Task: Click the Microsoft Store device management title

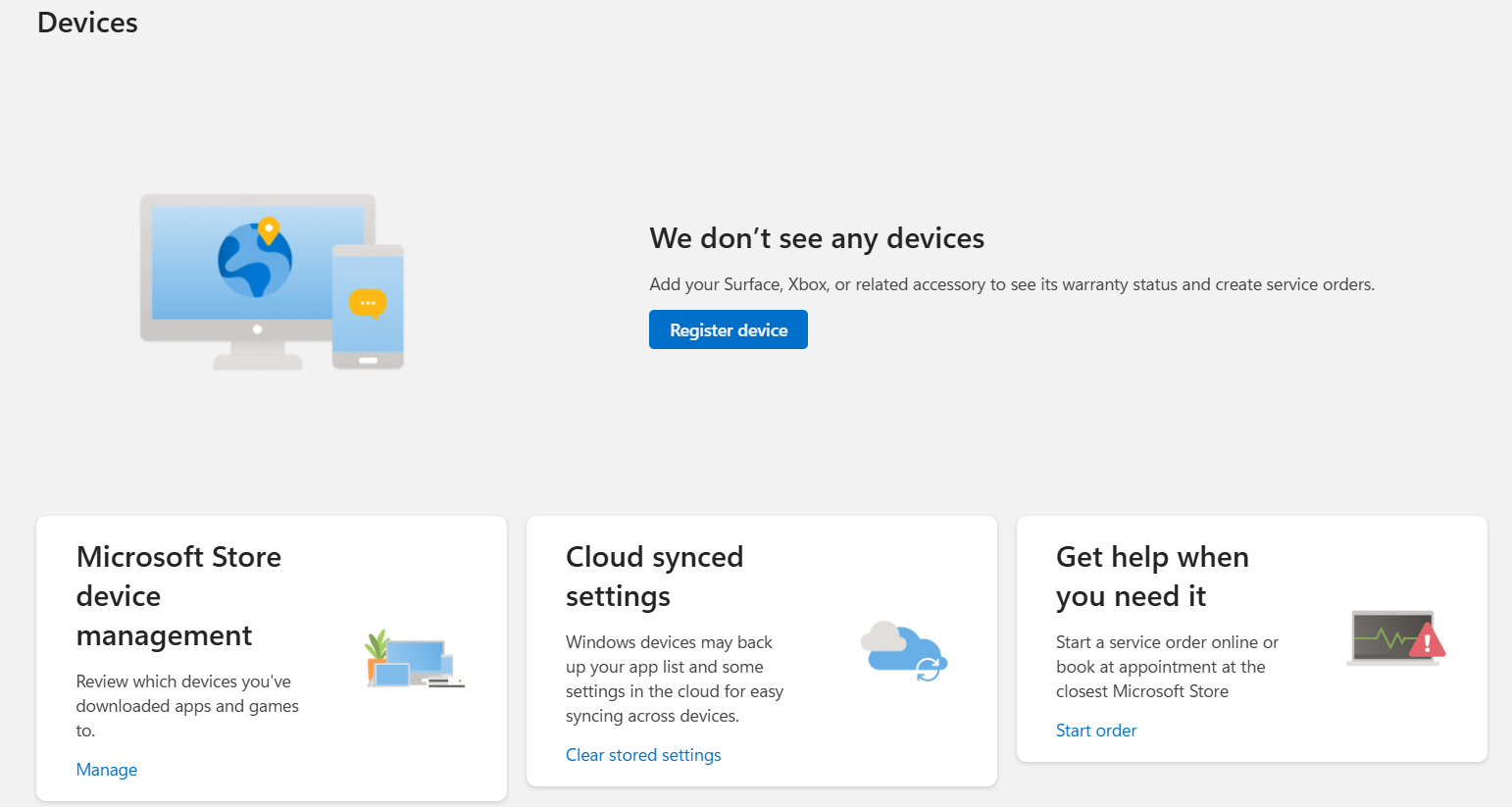Action: (x=178, y=596)
